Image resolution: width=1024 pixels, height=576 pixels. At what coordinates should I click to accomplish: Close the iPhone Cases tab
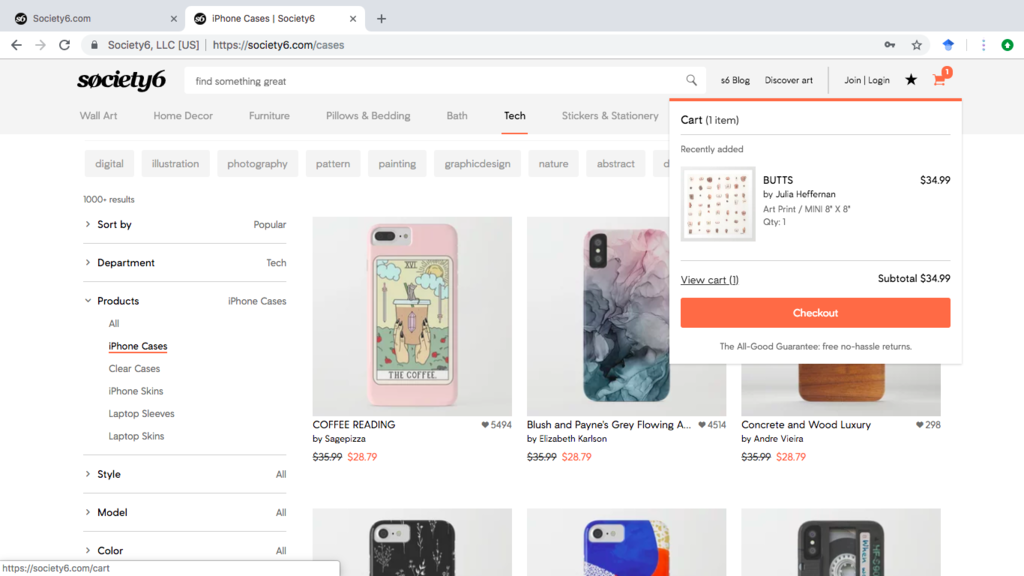coord(353,19)
